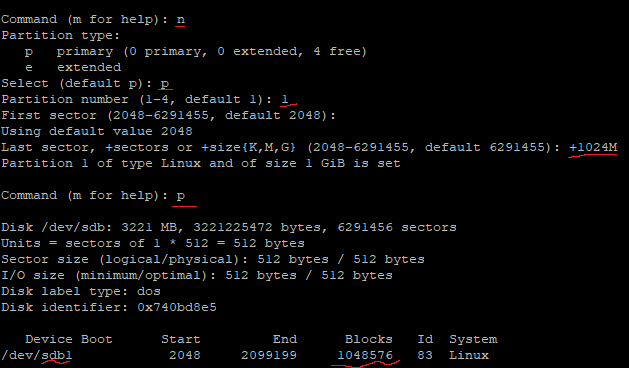Click 'Using default value 2048' line
Image resolution: width=629 pixels, height=368 pixels.
[x=97, y=131]
